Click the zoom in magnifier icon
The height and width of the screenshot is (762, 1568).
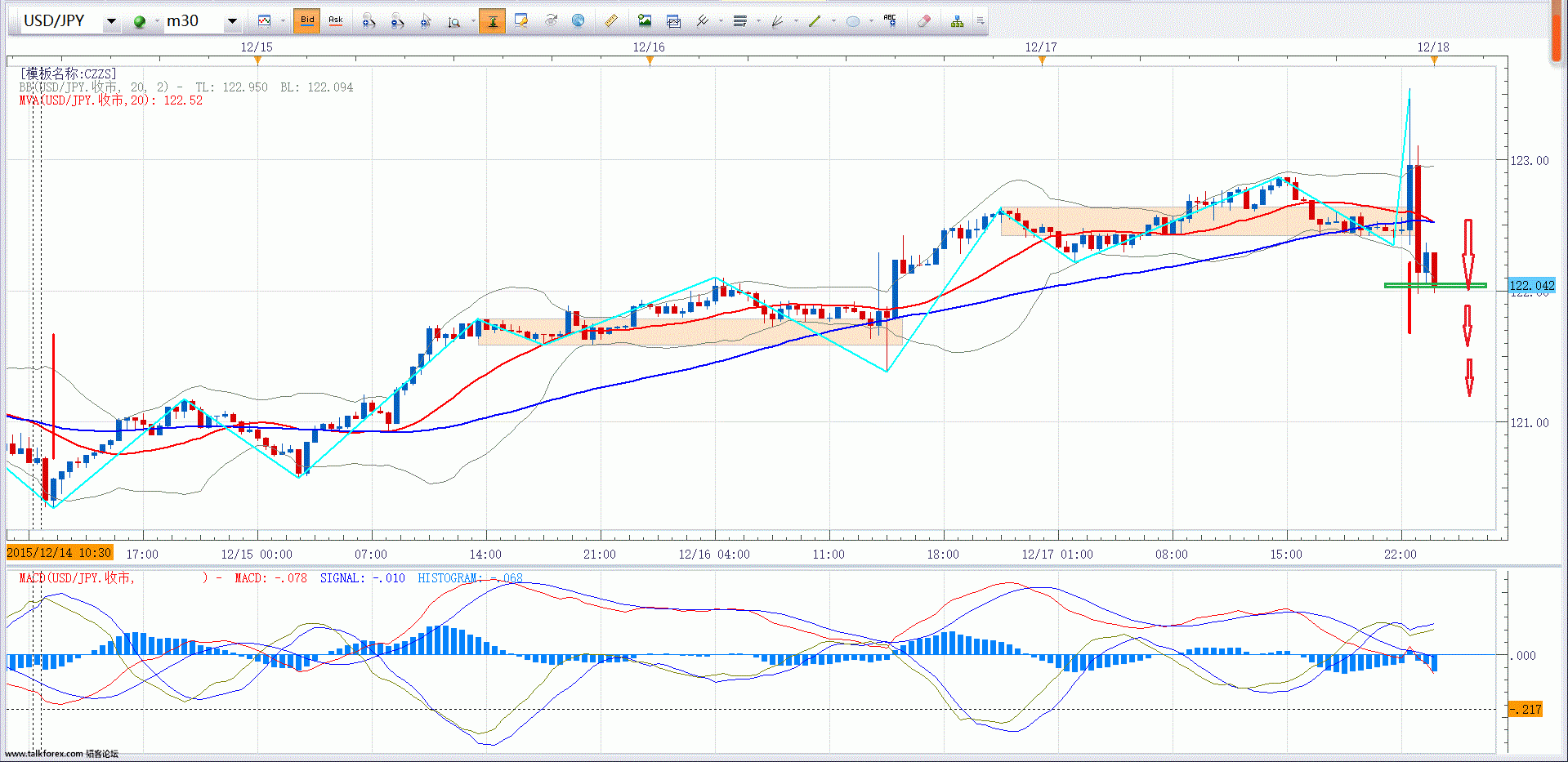point(369,21)
